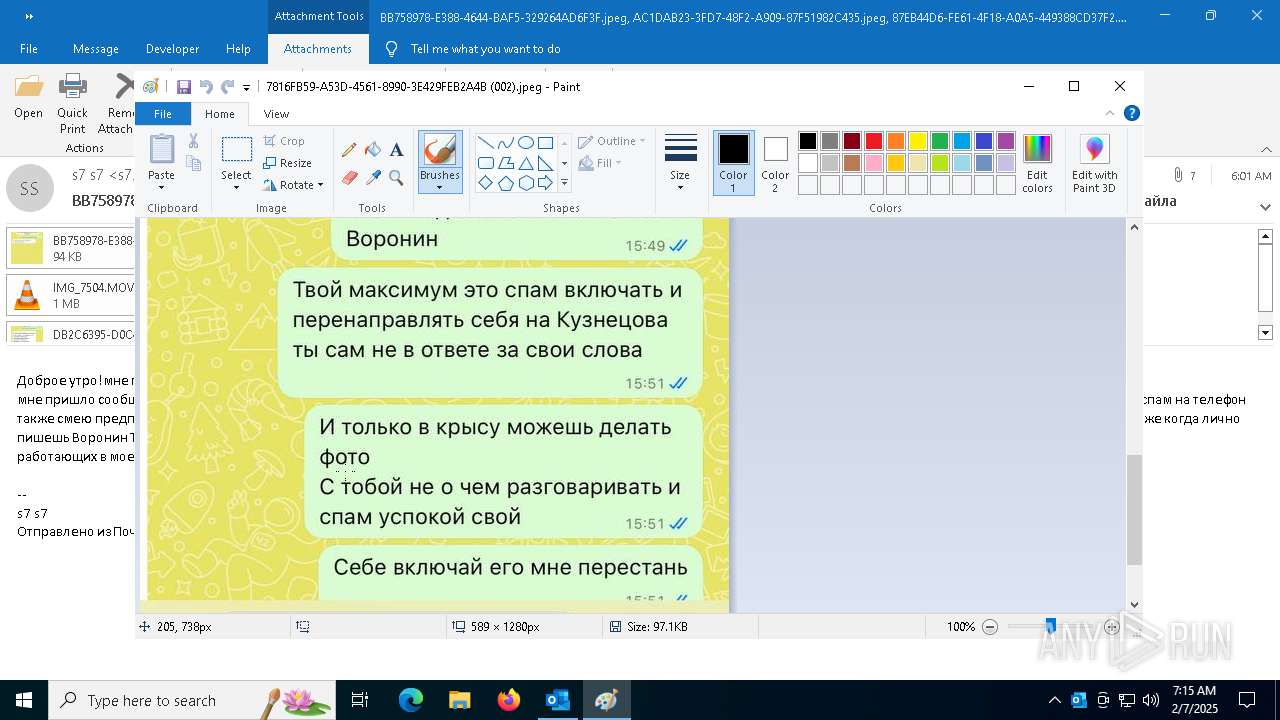
Task: Choose the green color swatch
Action: click(940, 141)
